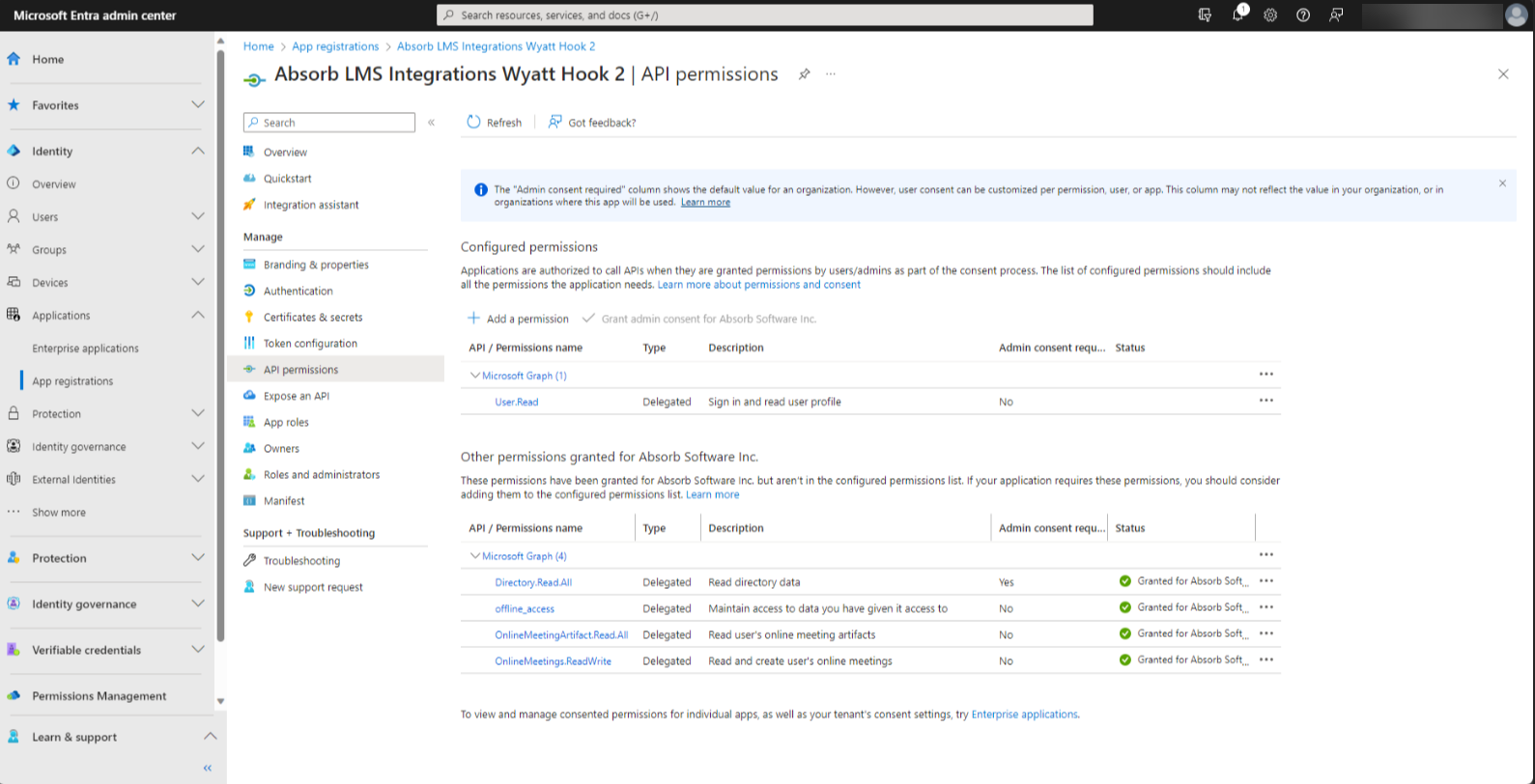Collapse Microsoft Graph (4) group
This screenshot has height=784, width=1535.
point(474,556)
